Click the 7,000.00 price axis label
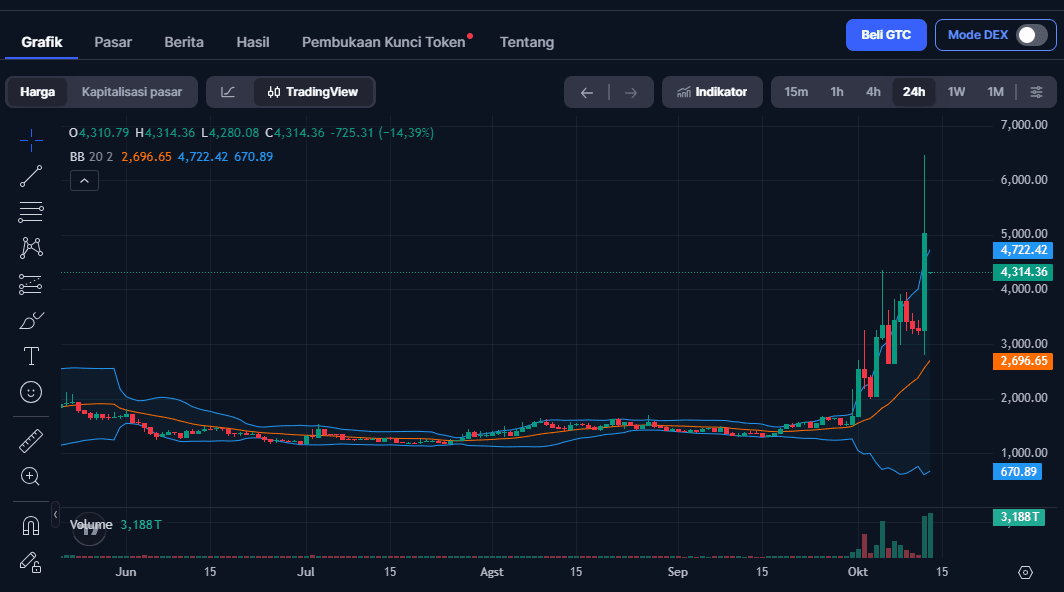 [1023, 125]
